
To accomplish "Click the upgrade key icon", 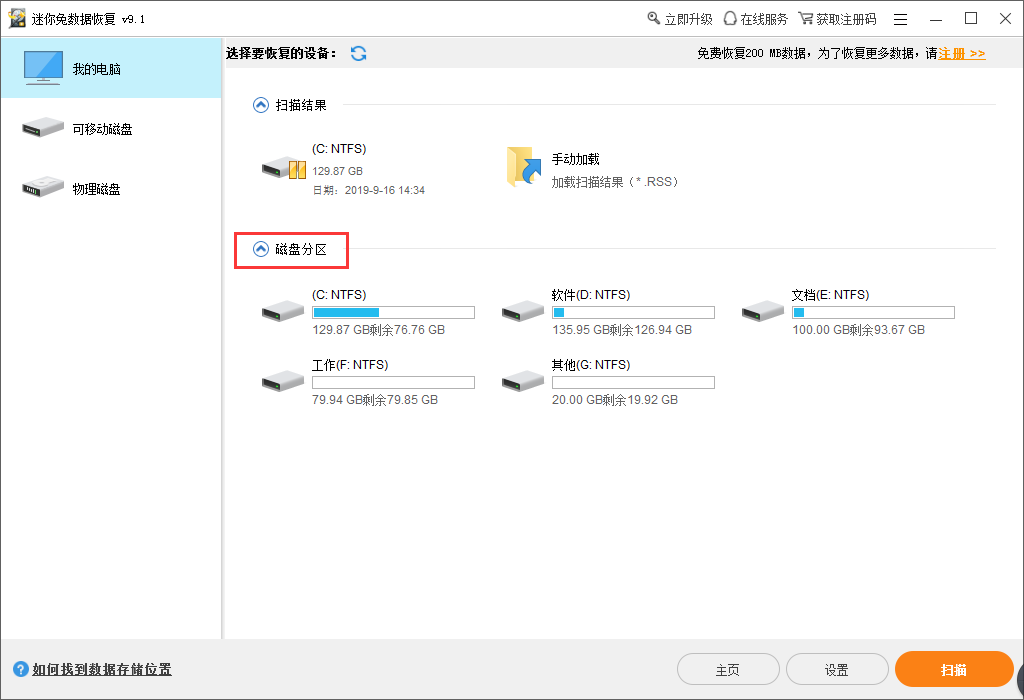I will click(x=653, y=18).
